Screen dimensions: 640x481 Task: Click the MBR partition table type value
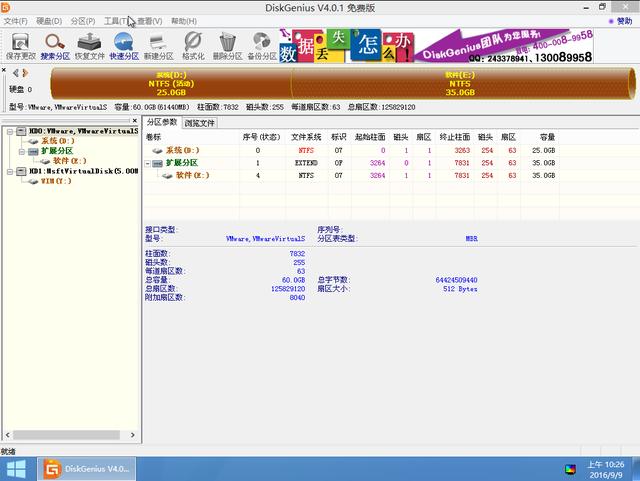pos(471,238)
